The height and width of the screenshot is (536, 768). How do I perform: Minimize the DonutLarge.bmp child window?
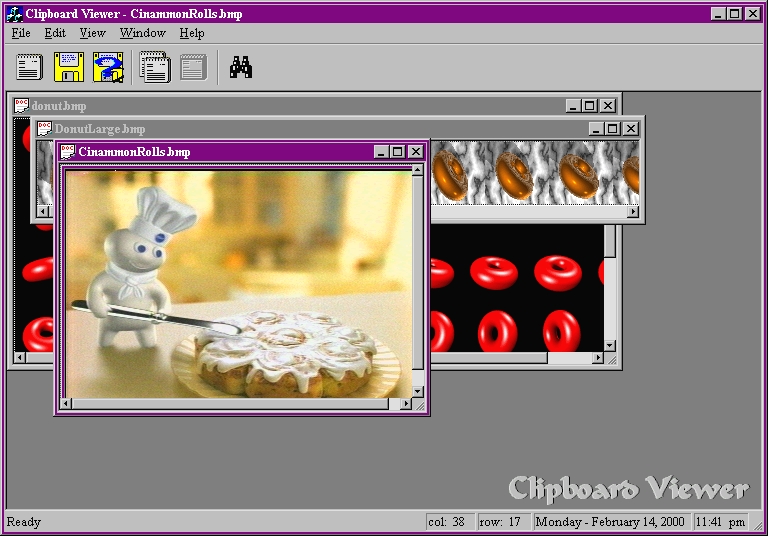(596, 129)
